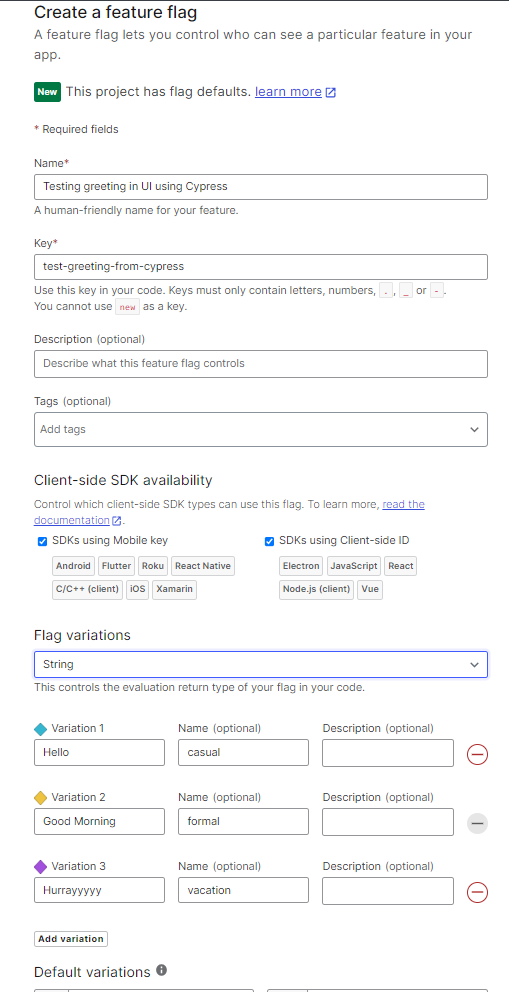Click the Flag variations heading
The height and width of the screenshot is (992, 509).
click(x=82, y=635)
